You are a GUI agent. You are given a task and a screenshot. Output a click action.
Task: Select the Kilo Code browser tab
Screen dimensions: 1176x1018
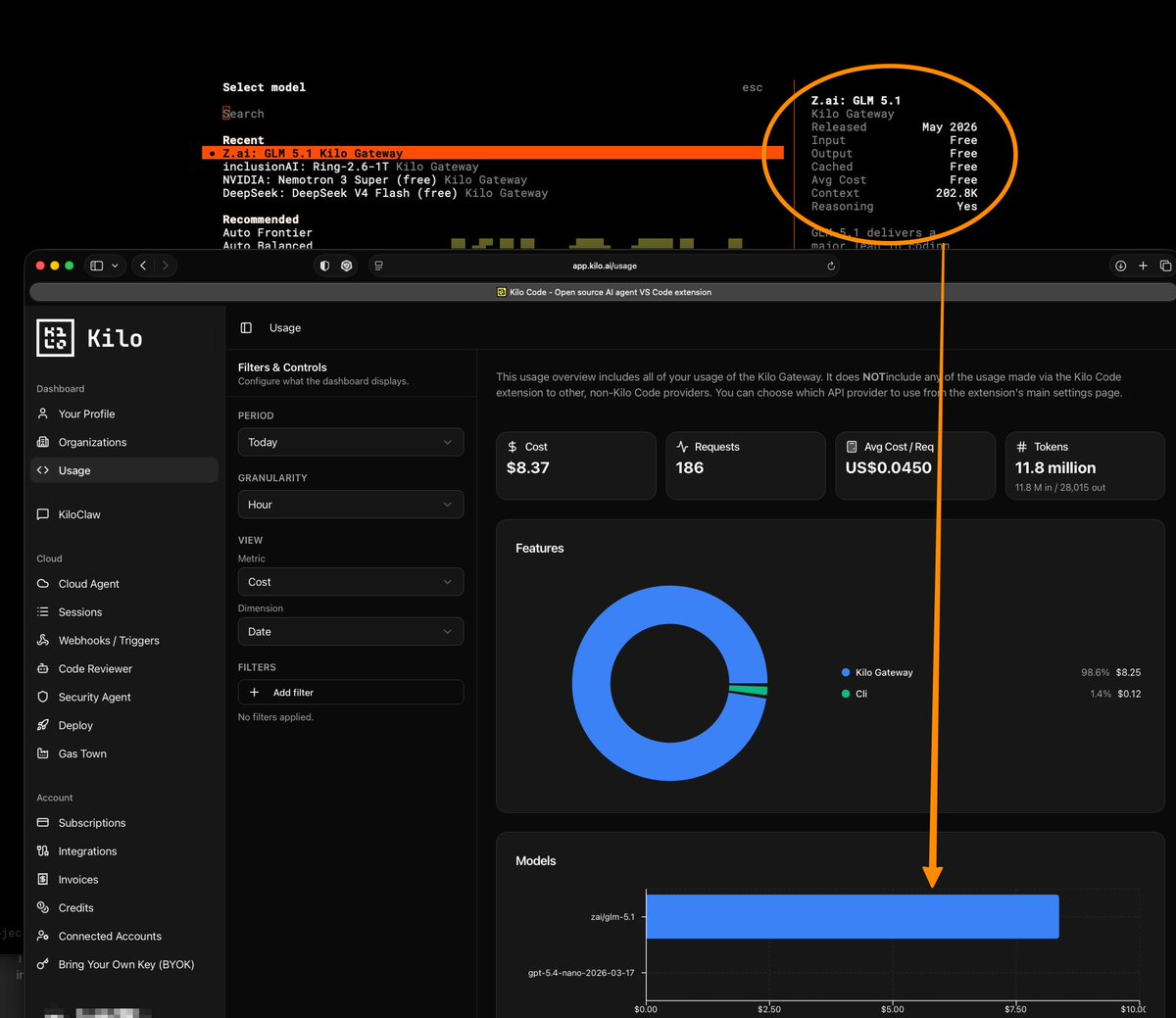click(x=604, y=292)
